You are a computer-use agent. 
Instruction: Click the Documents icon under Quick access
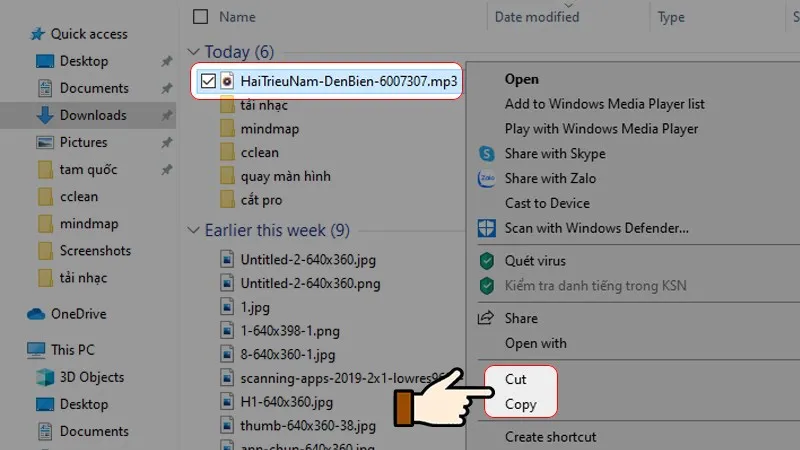tap(45, 88)
